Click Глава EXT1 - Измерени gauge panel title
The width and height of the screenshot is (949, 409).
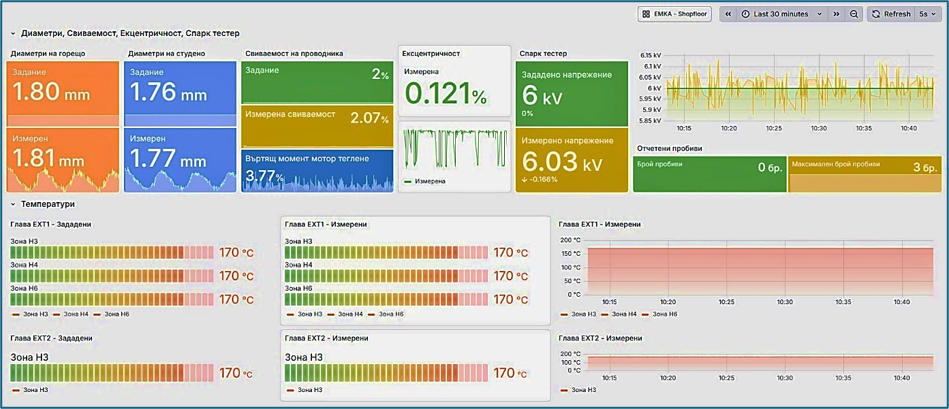[x=326, y=224]
